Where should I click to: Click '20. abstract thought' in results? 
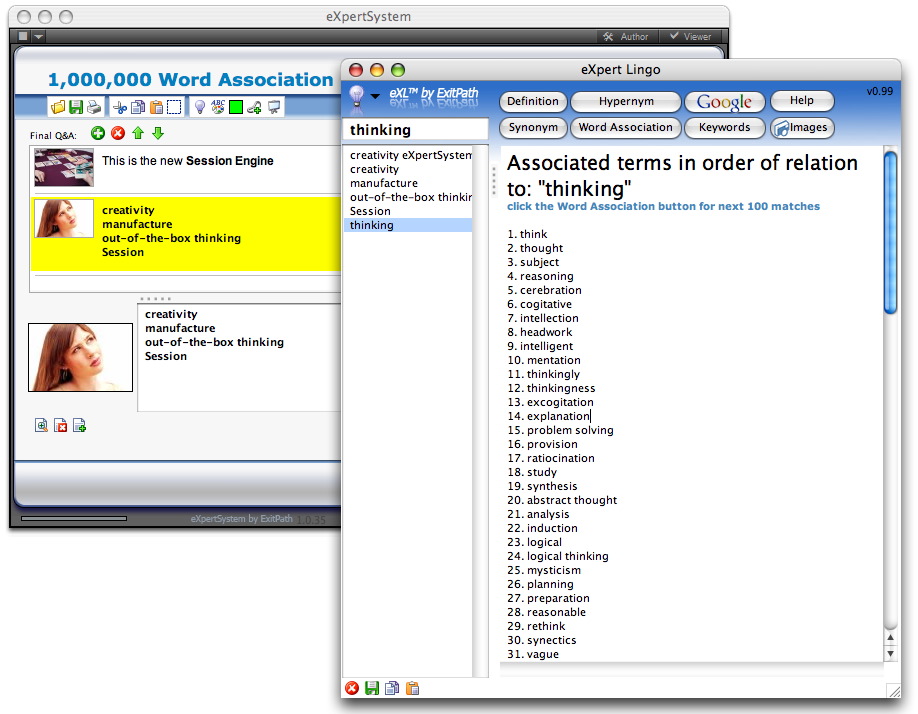pyautogui.click(x=562, y=500)
